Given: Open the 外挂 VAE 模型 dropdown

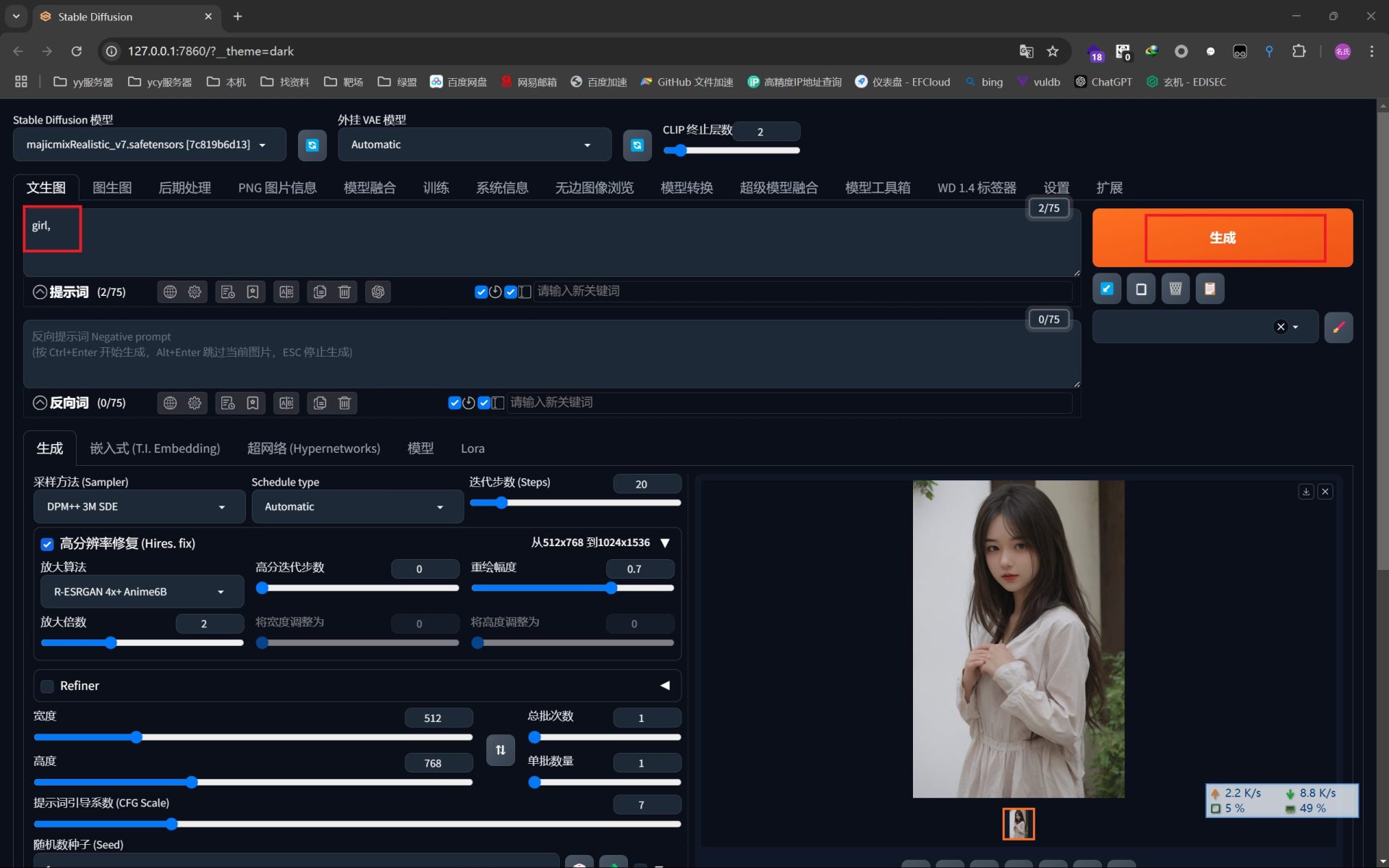Looking at the screenshot, I should pyautogui.click(x=474, y=144).
